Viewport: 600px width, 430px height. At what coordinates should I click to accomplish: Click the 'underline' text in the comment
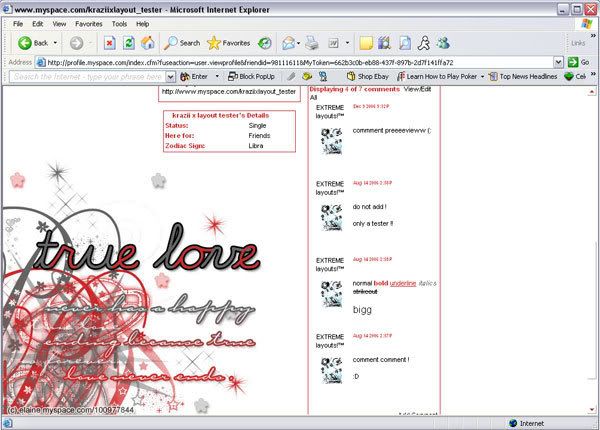[403, 283]
